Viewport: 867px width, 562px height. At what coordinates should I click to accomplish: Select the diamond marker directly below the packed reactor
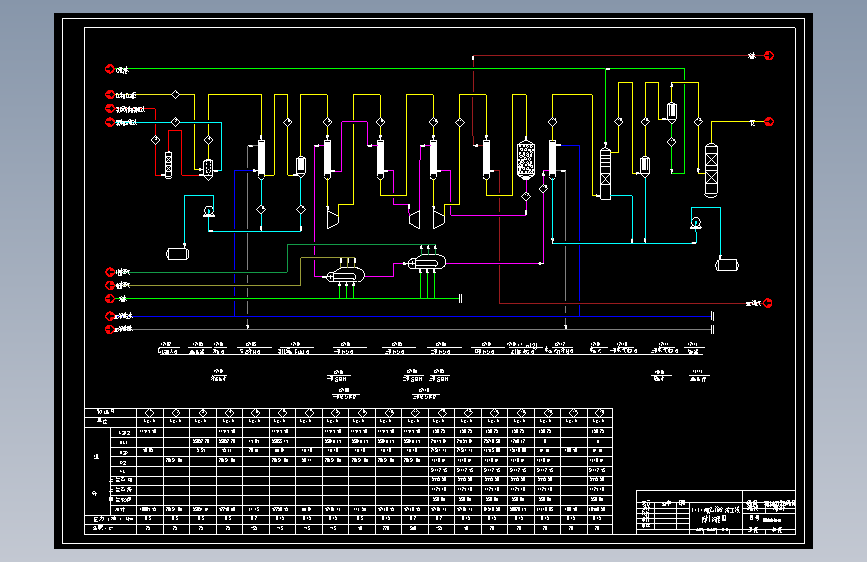coord(526,196)
